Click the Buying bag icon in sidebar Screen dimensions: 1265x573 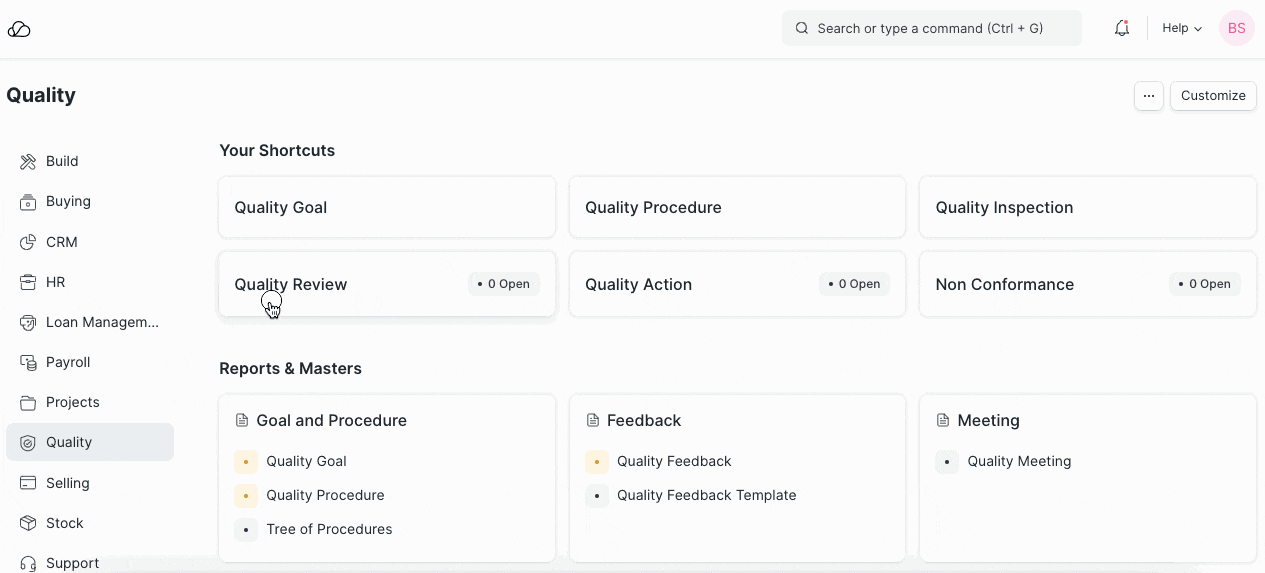28,202
